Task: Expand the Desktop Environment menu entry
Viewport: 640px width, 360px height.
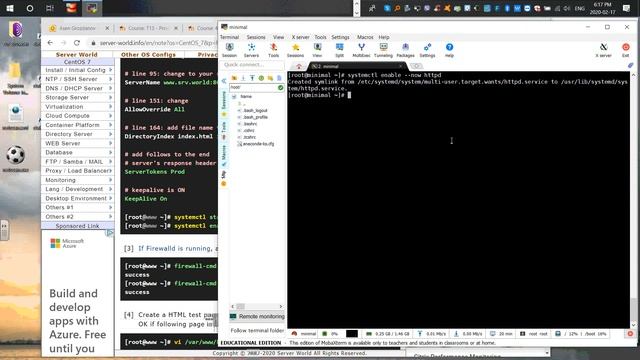Action: coord(78,198)
